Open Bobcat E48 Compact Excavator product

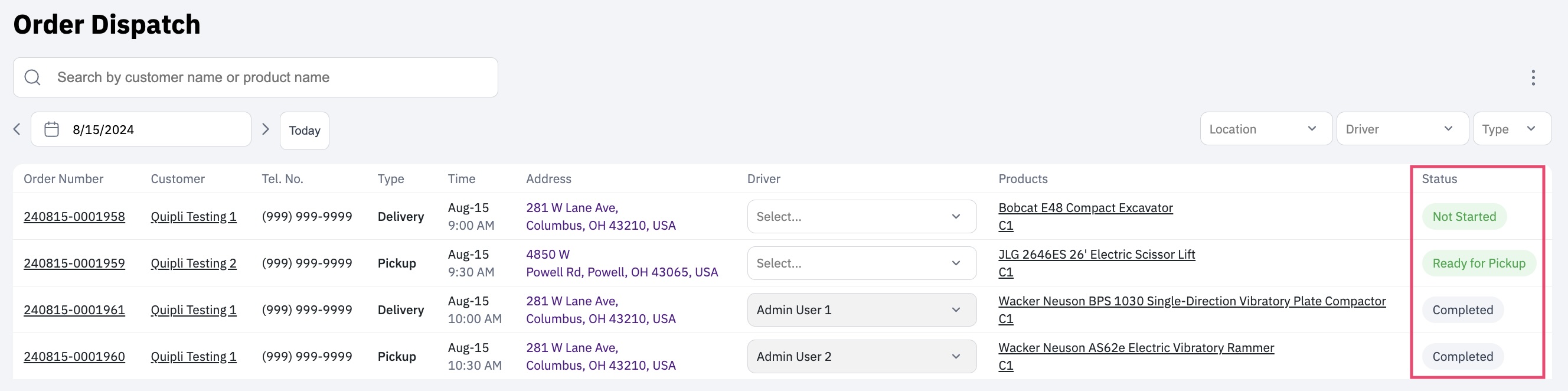coord(1085,208)
